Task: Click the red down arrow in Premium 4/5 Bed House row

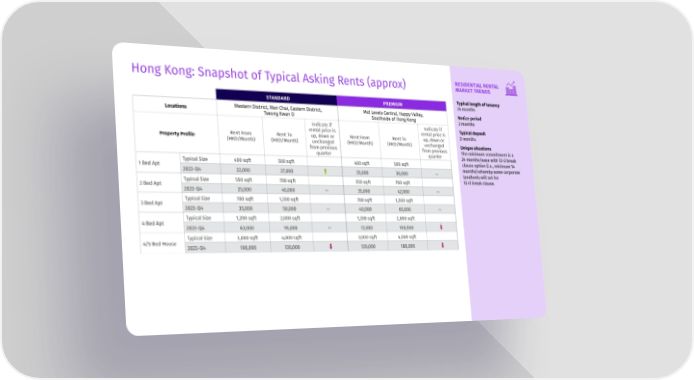Action: click(442, 245)
